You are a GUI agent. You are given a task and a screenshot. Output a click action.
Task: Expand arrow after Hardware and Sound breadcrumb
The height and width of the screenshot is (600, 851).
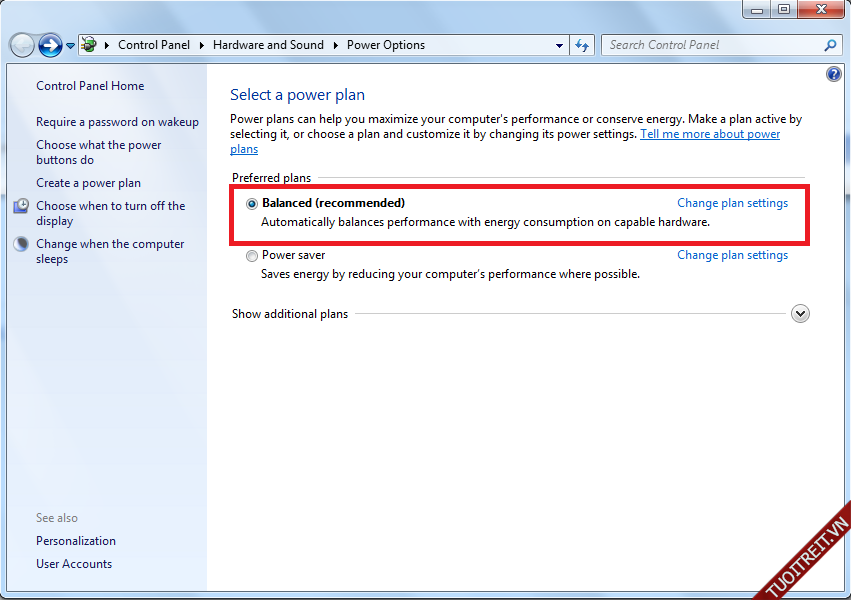click(x=336, y=45)
